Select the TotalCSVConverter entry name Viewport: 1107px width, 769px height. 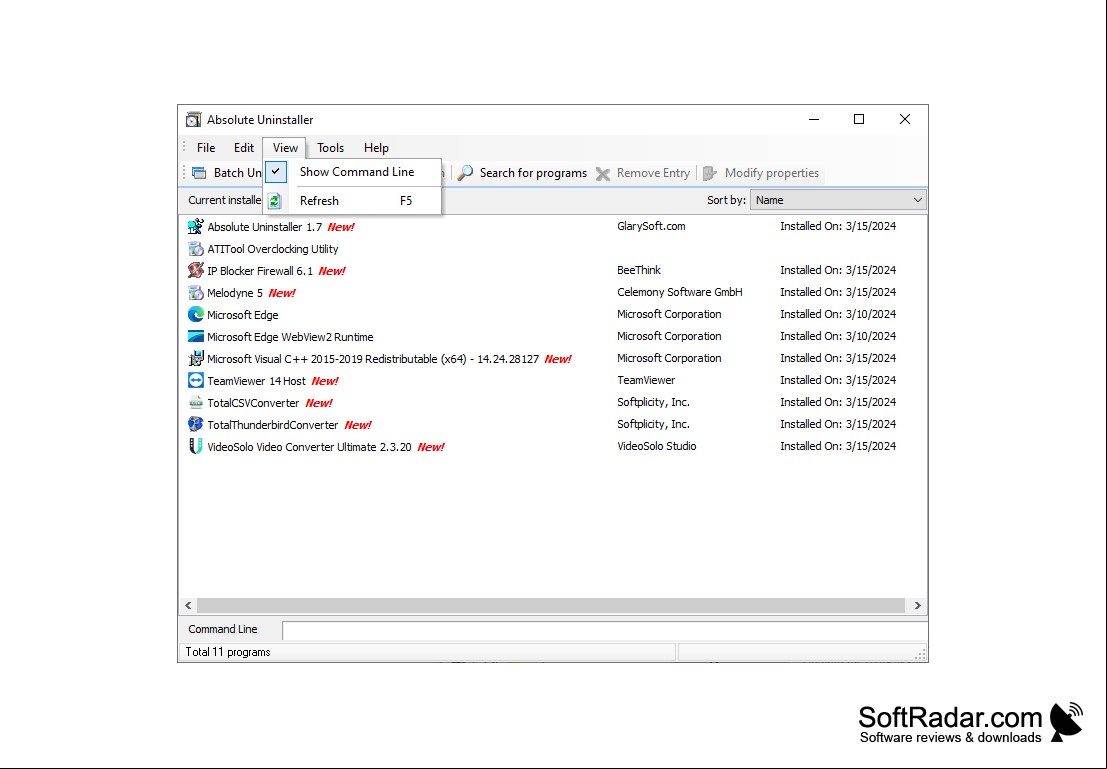(253, 403)
